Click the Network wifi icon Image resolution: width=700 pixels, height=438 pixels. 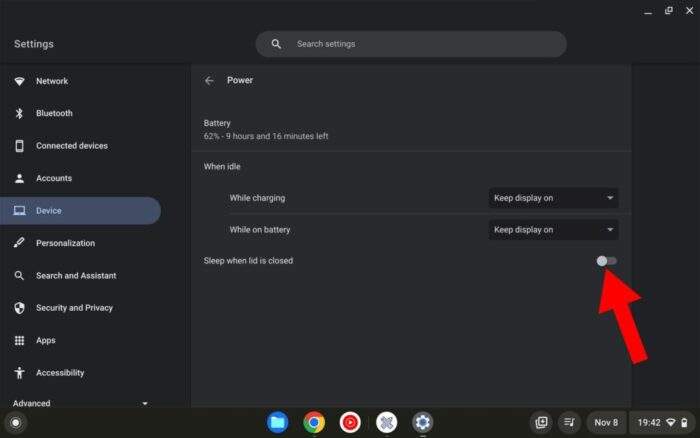tap(19, 81)
